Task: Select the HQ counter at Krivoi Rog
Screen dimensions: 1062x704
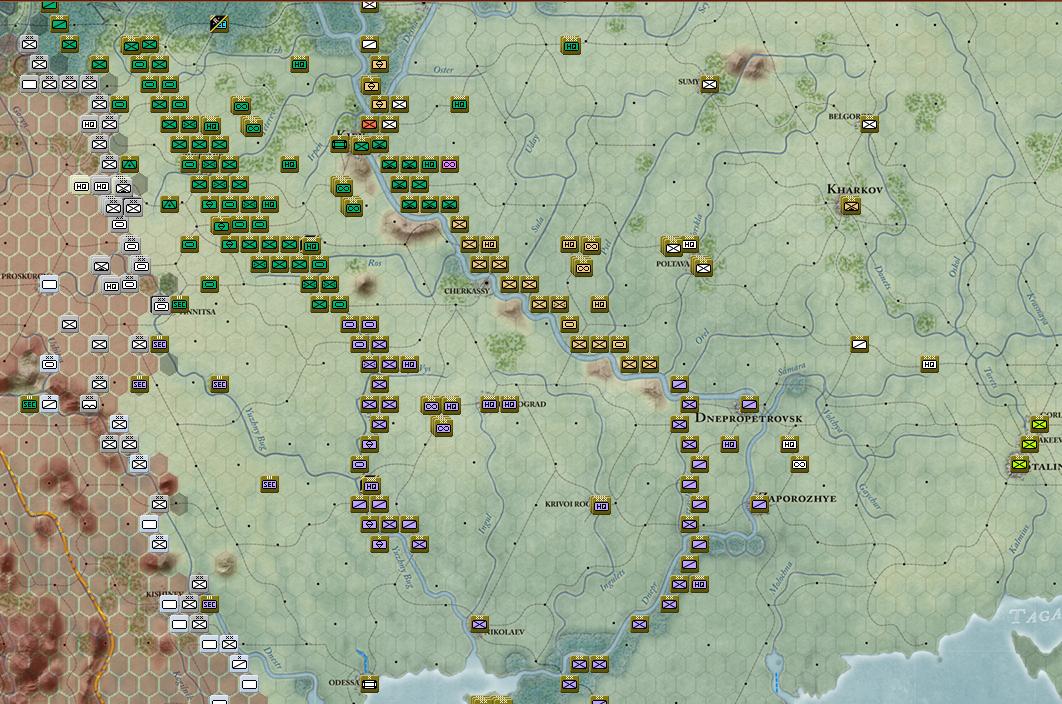Action: pyautogui.click(x=601, y=505)
